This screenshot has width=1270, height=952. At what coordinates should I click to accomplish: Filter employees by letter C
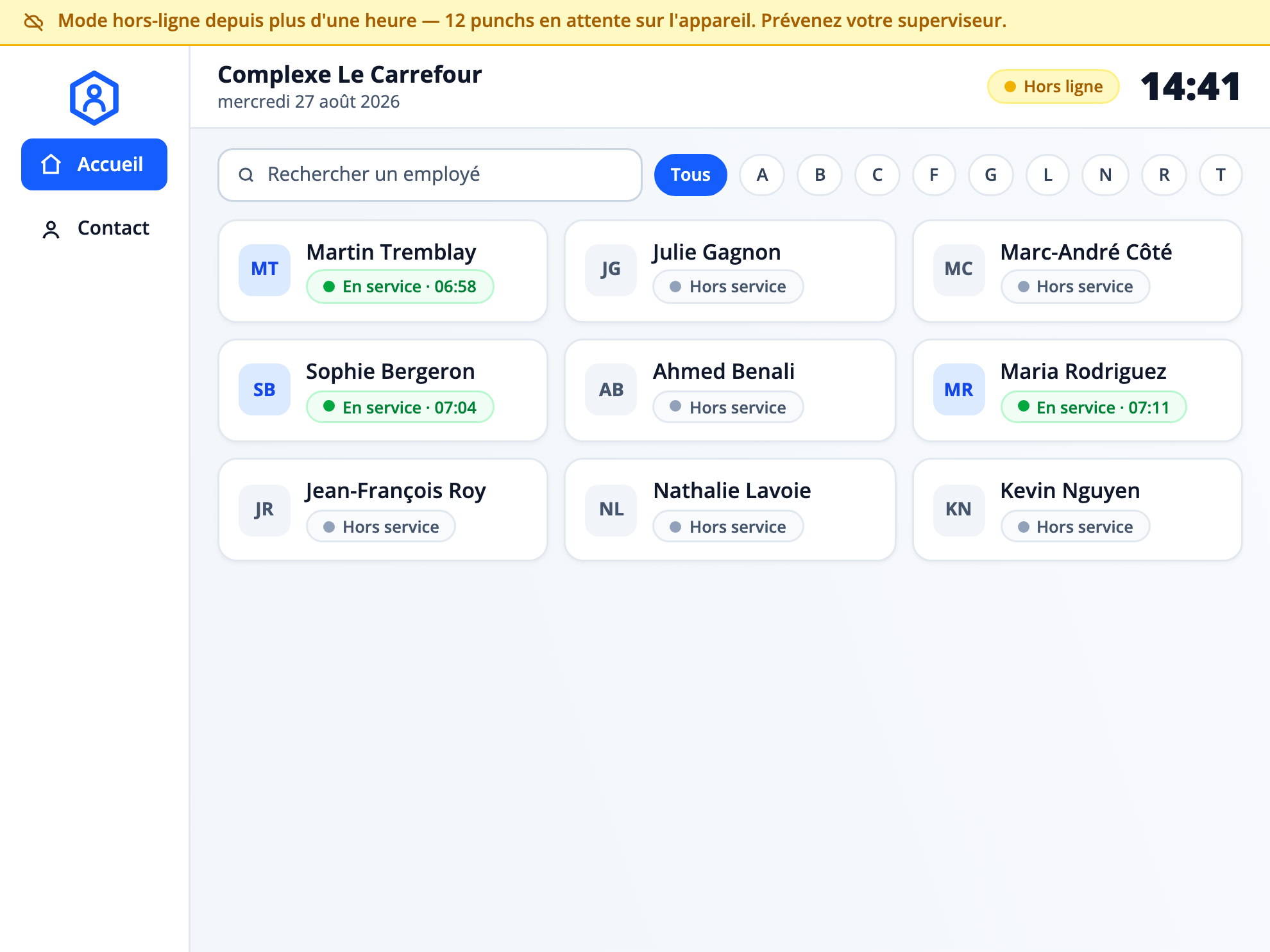point(877,175)
